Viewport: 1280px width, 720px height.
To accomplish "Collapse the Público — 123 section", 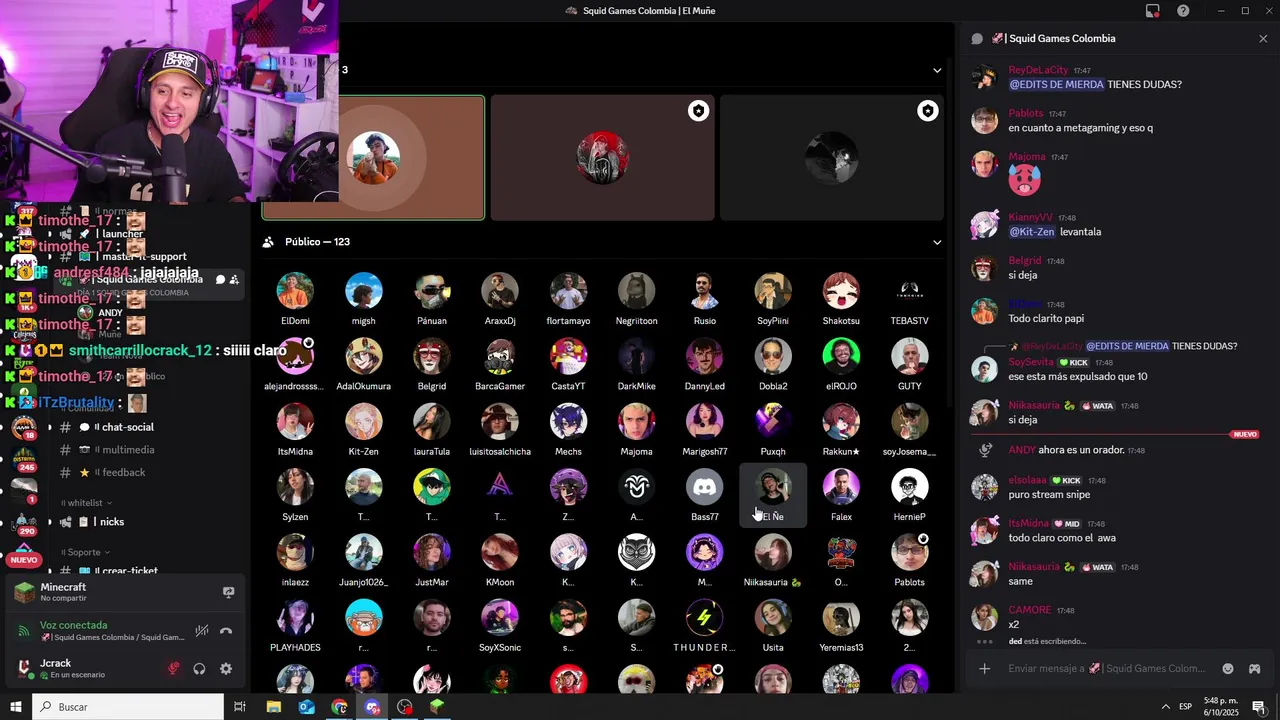I will click(x=937, y=242).
